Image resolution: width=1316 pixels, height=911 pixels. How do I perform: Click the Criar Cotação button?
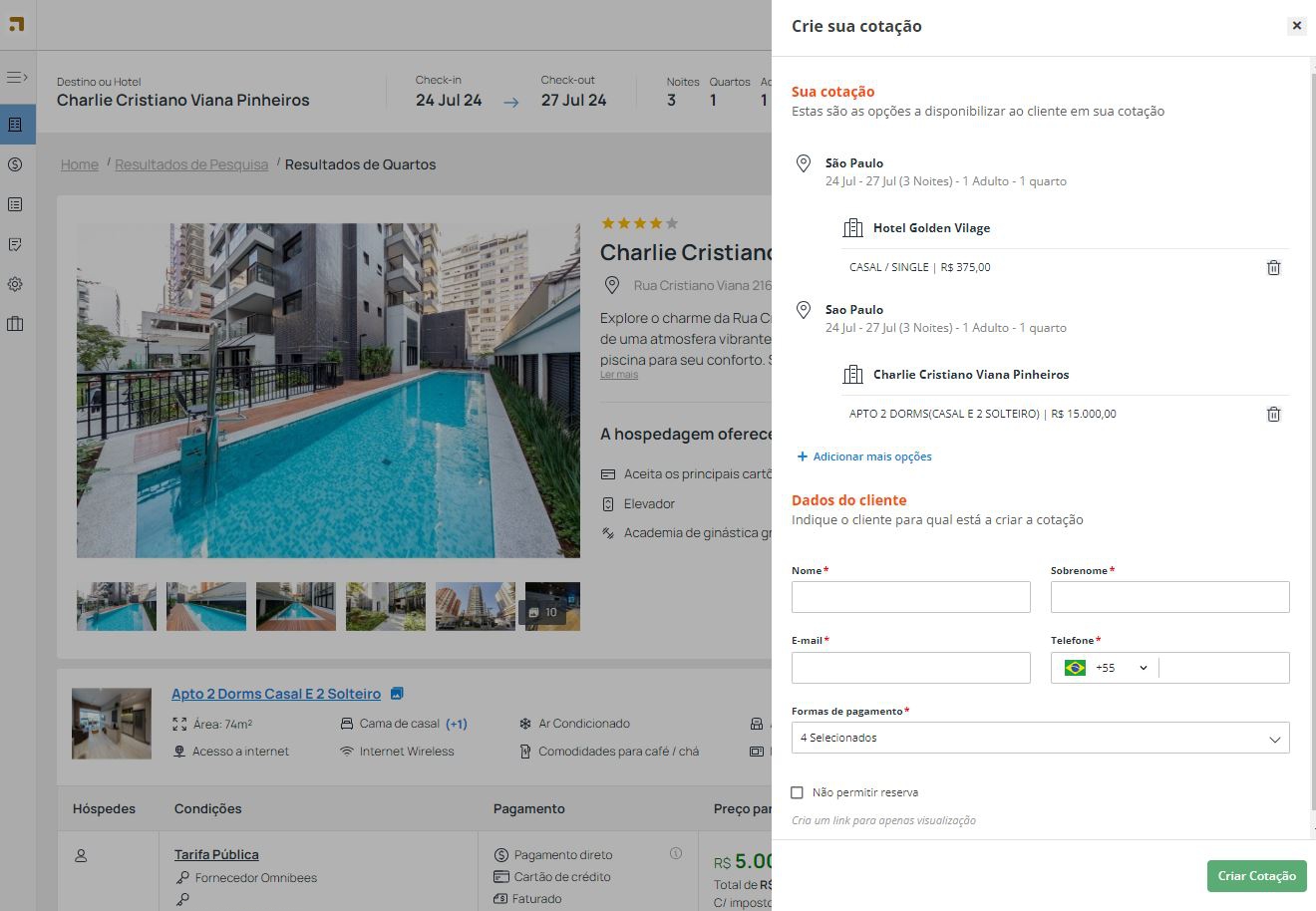click(1256, 875)
